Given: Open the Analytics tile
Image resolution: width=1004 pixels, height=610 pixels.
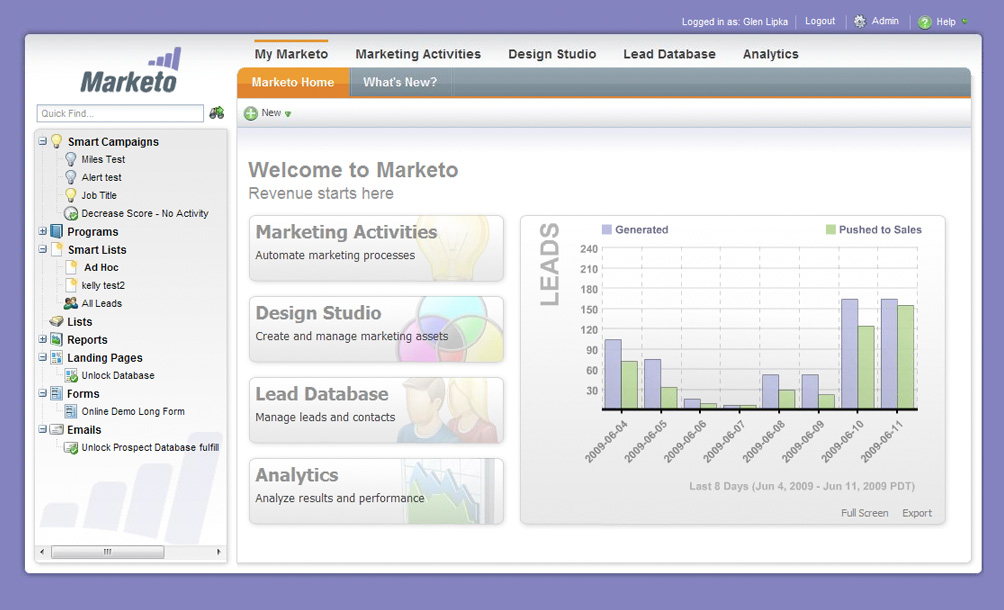Looking at the screenshot, I should pyautogui.click(x=376, y=492).
